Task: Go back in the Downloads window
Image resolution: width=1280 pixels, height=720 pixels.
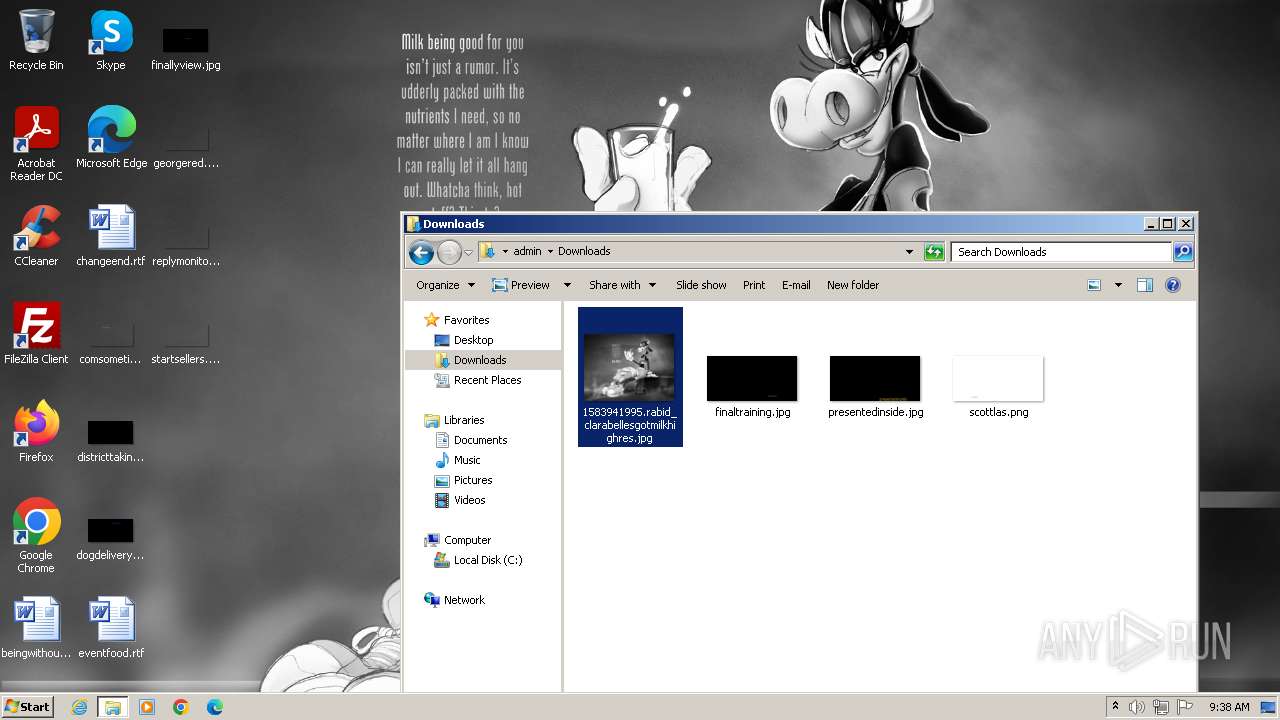Action: pyautogui.click(x=421, y=252)
